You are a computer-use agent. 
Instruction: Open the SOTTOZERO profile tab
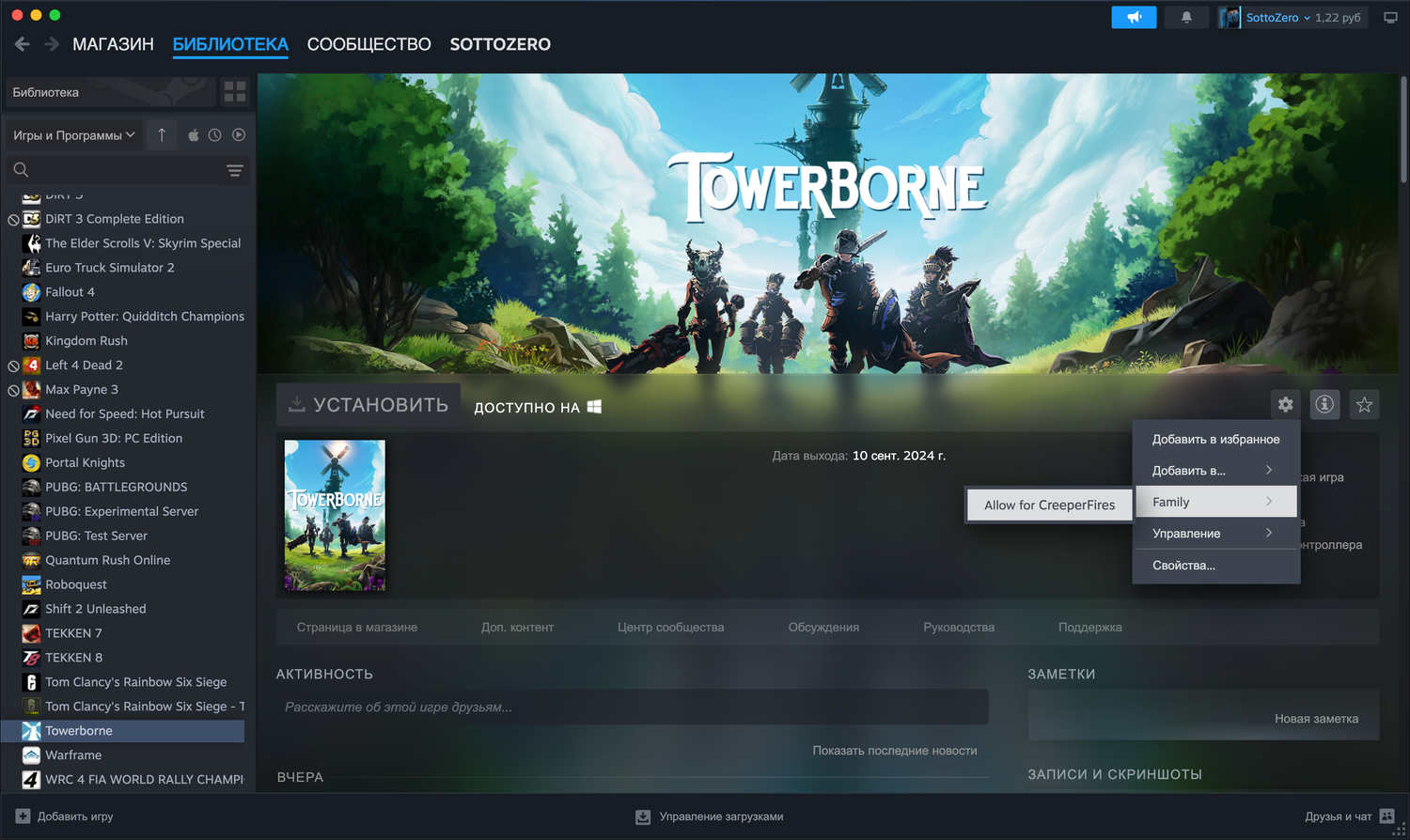click(x=500, y=44)
